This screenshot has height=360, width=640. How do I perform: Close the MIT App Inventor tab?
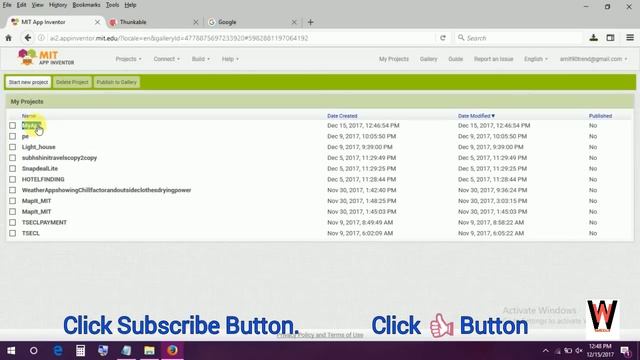pyautogui.click(x=97, y=22)
